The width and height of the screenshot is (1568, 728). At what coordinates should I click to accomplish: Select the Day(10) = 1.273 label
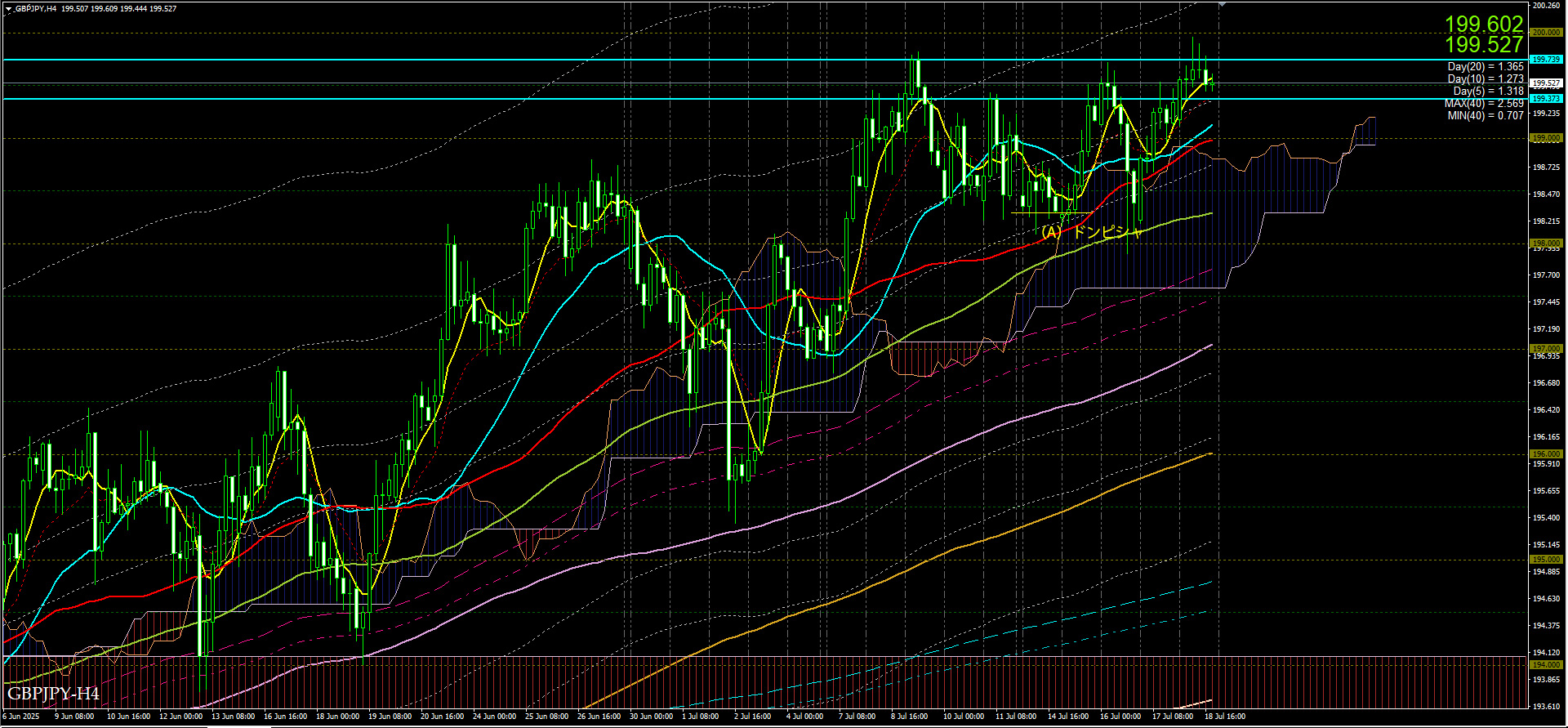[1486, 79]
